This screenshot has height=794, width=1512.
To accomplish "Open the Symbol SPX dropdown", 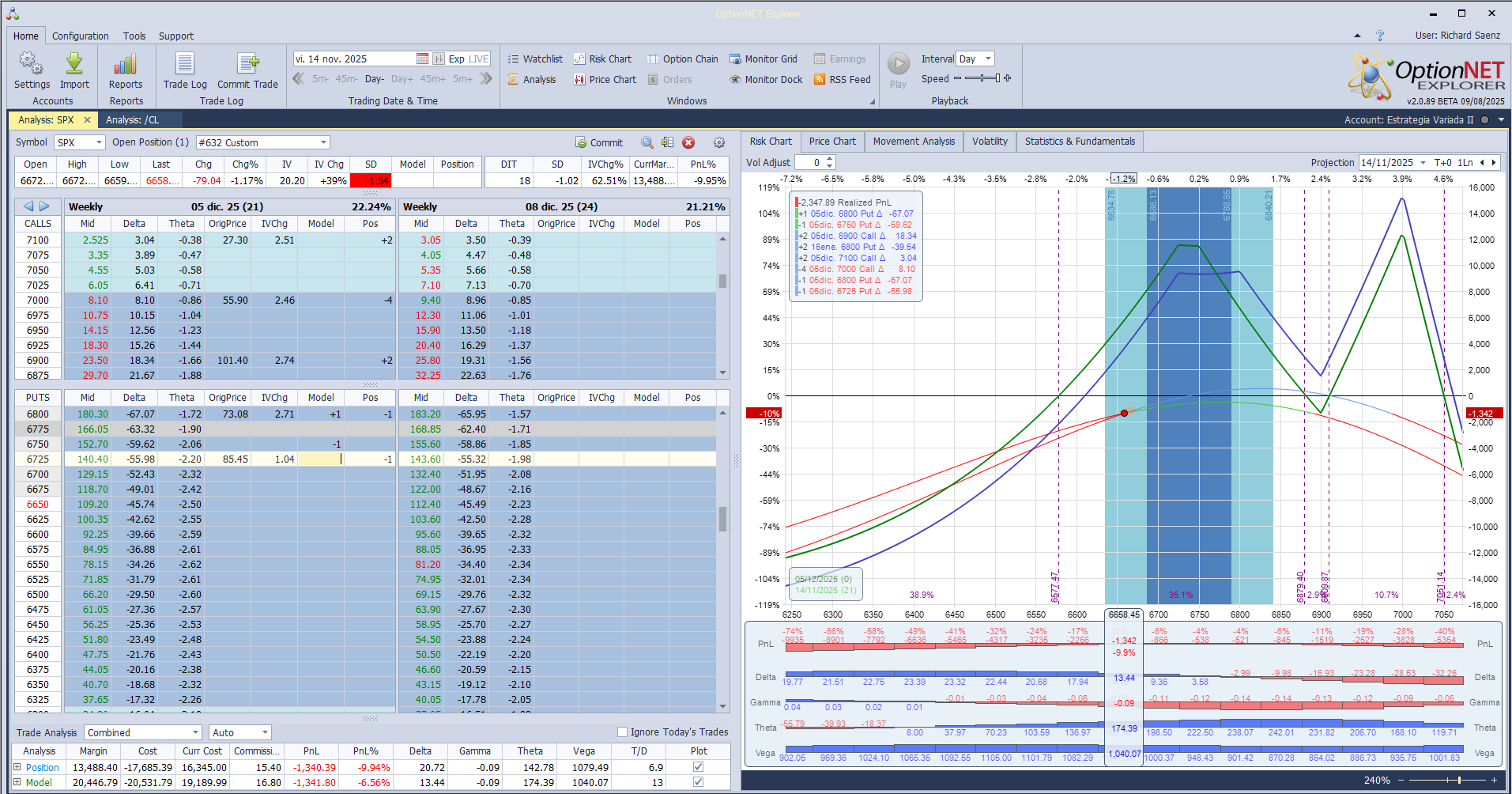I will click(x=99, y=143).
